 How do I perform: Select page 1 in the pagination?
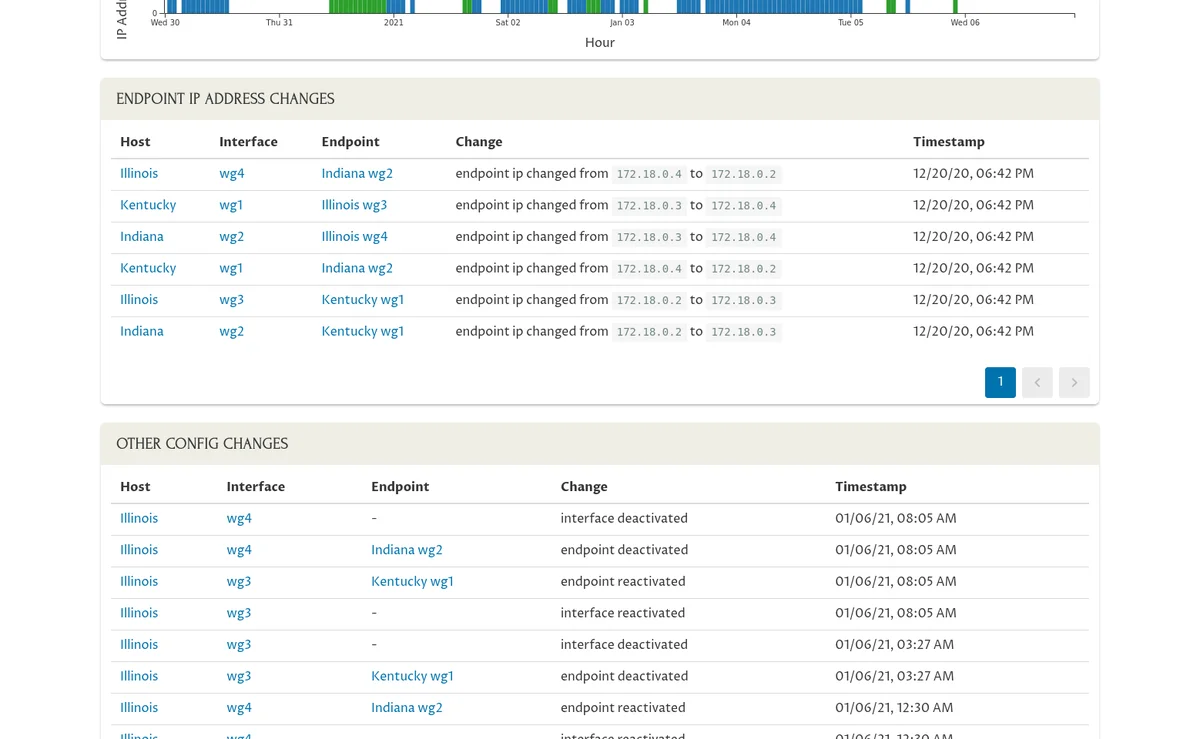tap(1000, 383)
